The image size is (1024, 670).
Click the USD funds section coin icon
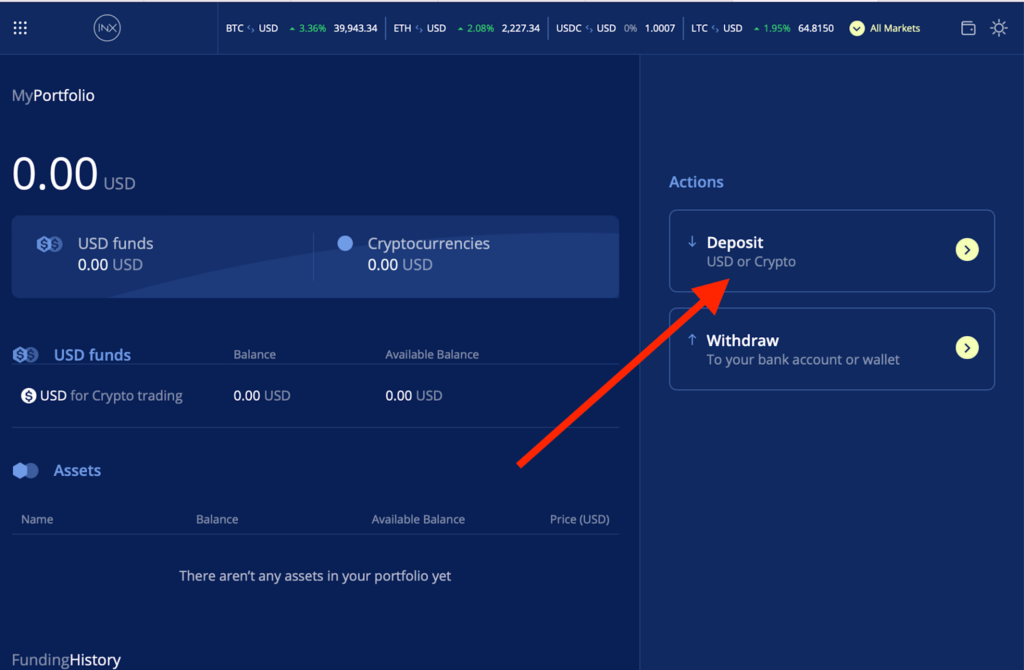click(x=25, y=355)
